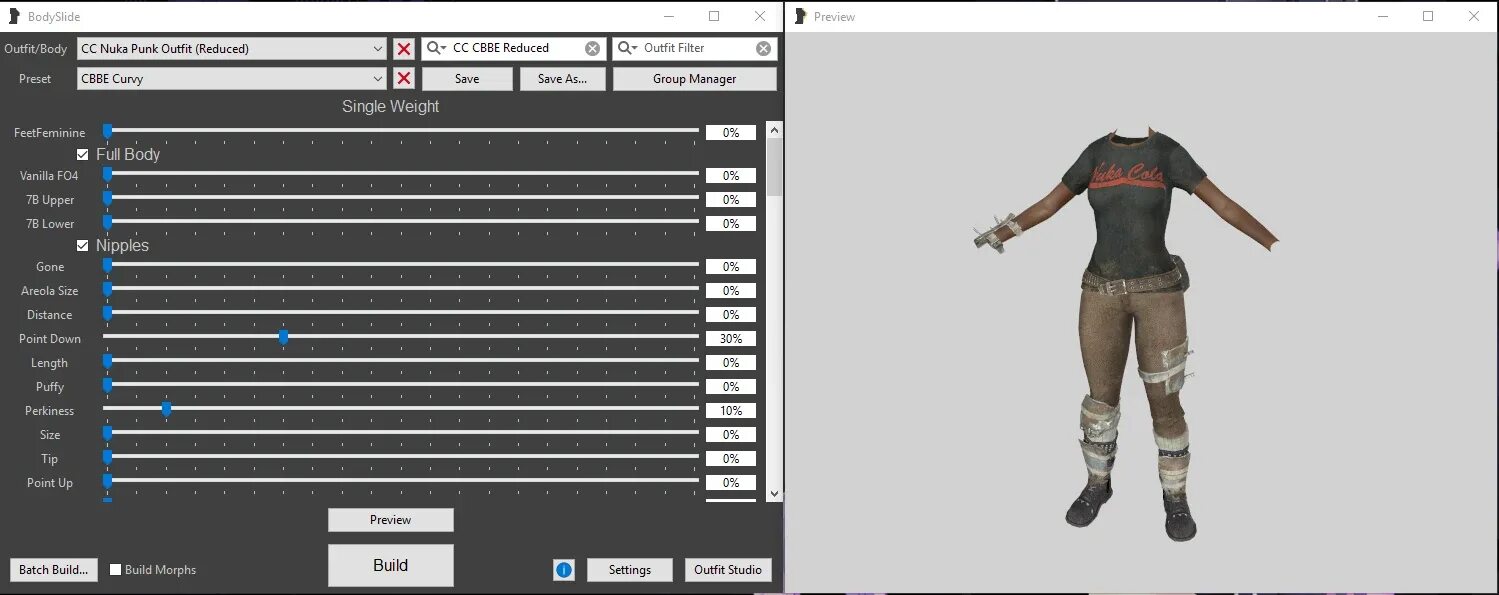This screenshot has height=595, width=1499.
Task: Click into the CC CBBE Reduced filter field
Action: coord(516,48)
